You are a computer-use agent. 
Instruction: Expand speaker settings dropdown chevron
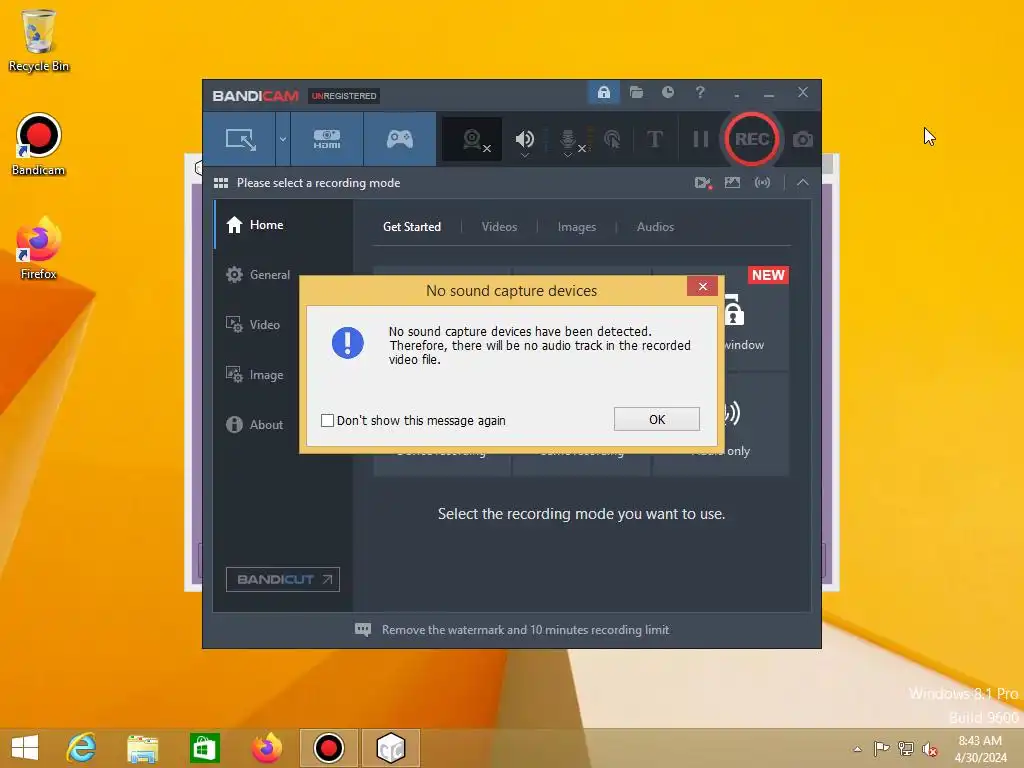click(524, 155)
